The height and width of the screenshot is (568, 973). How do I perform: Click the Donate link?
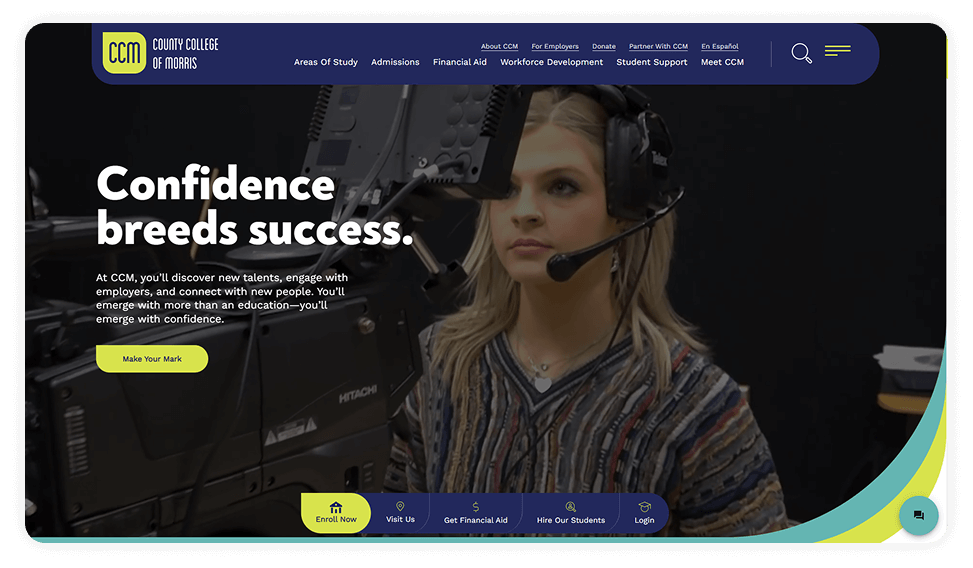tap(604, 46)
